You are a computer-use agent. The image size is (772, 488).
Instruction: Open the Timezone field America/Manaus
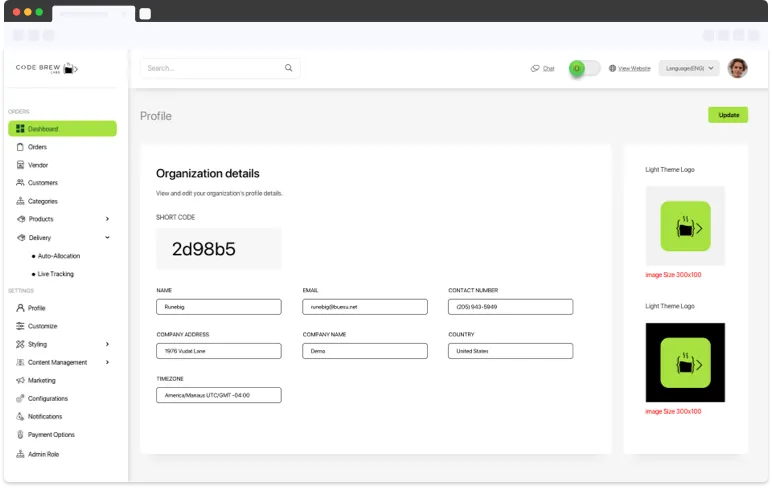click(x=219, y=395)
